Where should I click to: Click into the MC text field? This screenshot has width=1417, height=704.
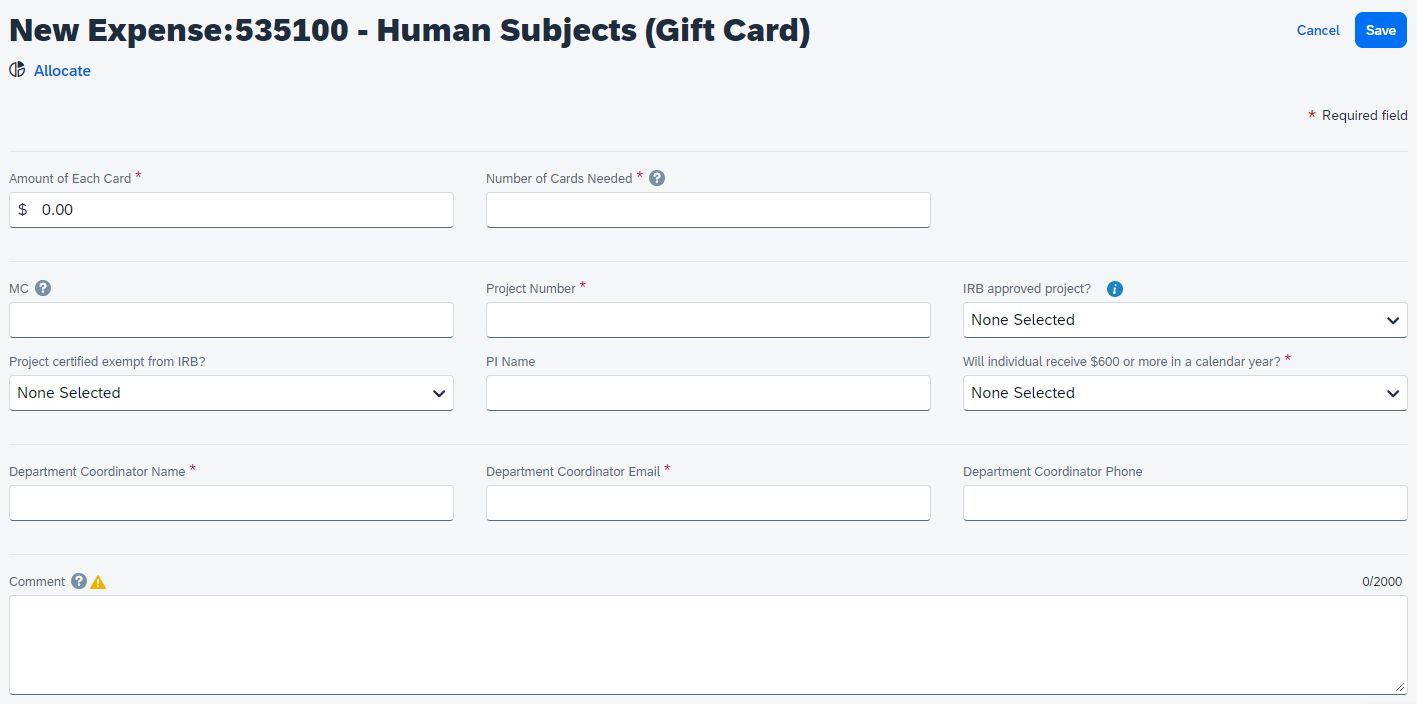coord(231,320)
